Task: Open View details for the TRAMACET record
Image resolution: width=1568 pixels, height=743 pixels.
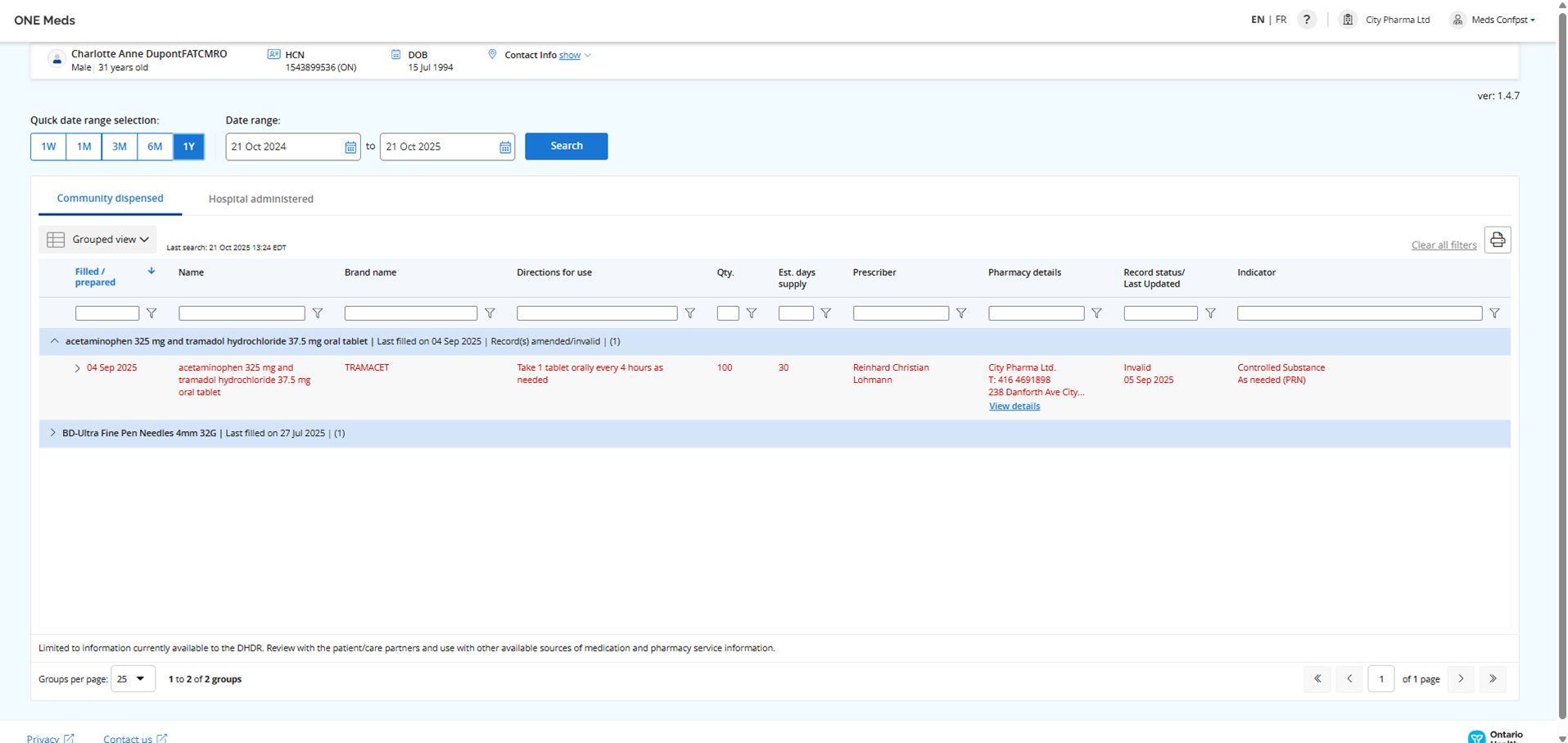Action: [1014, 406]
